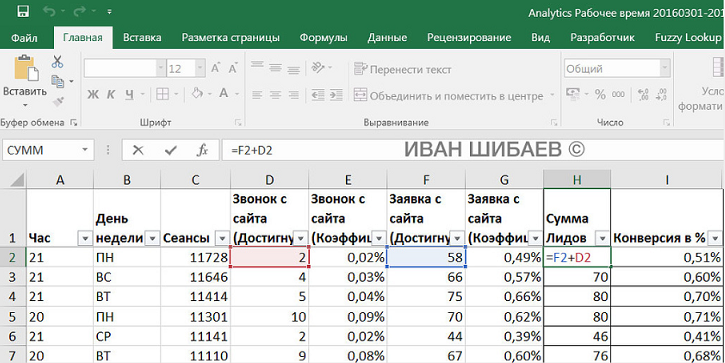Screen dimensions: 725x363
Task: Toggle underline Ч formatting
Action: (129, 94)
